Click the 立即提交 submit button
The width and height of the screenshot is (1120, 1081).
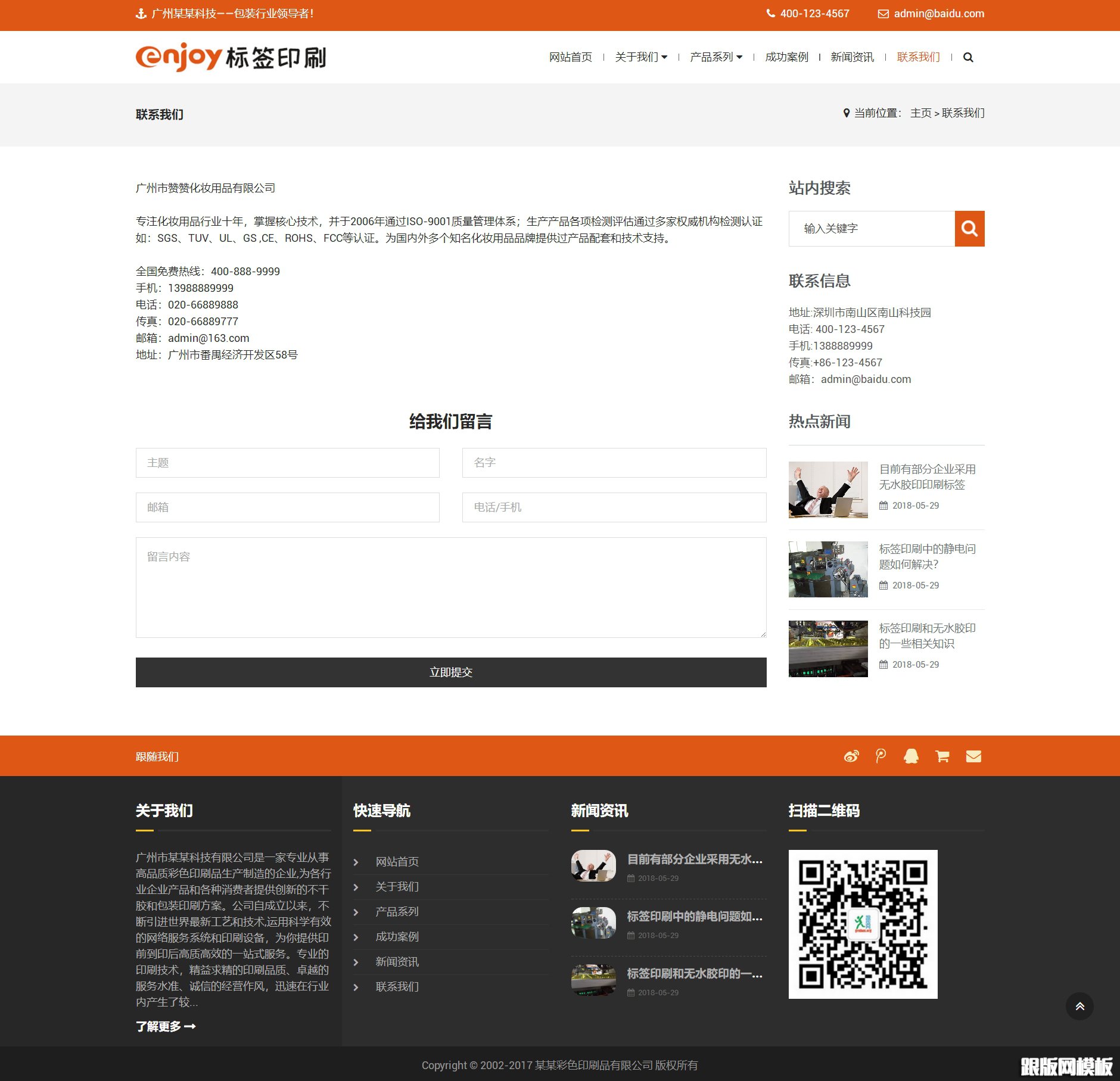451,672
